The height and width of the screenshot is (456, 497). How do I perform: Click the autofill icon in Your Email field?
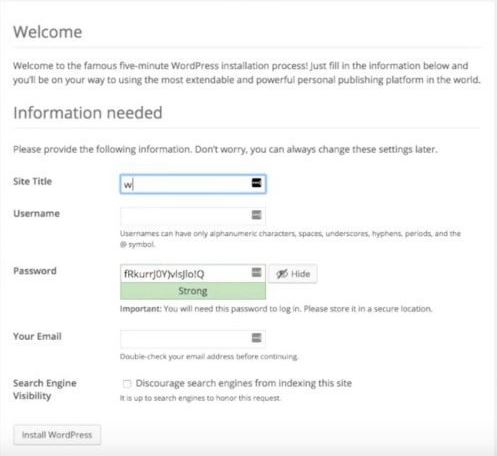click(x=256, y=338)
